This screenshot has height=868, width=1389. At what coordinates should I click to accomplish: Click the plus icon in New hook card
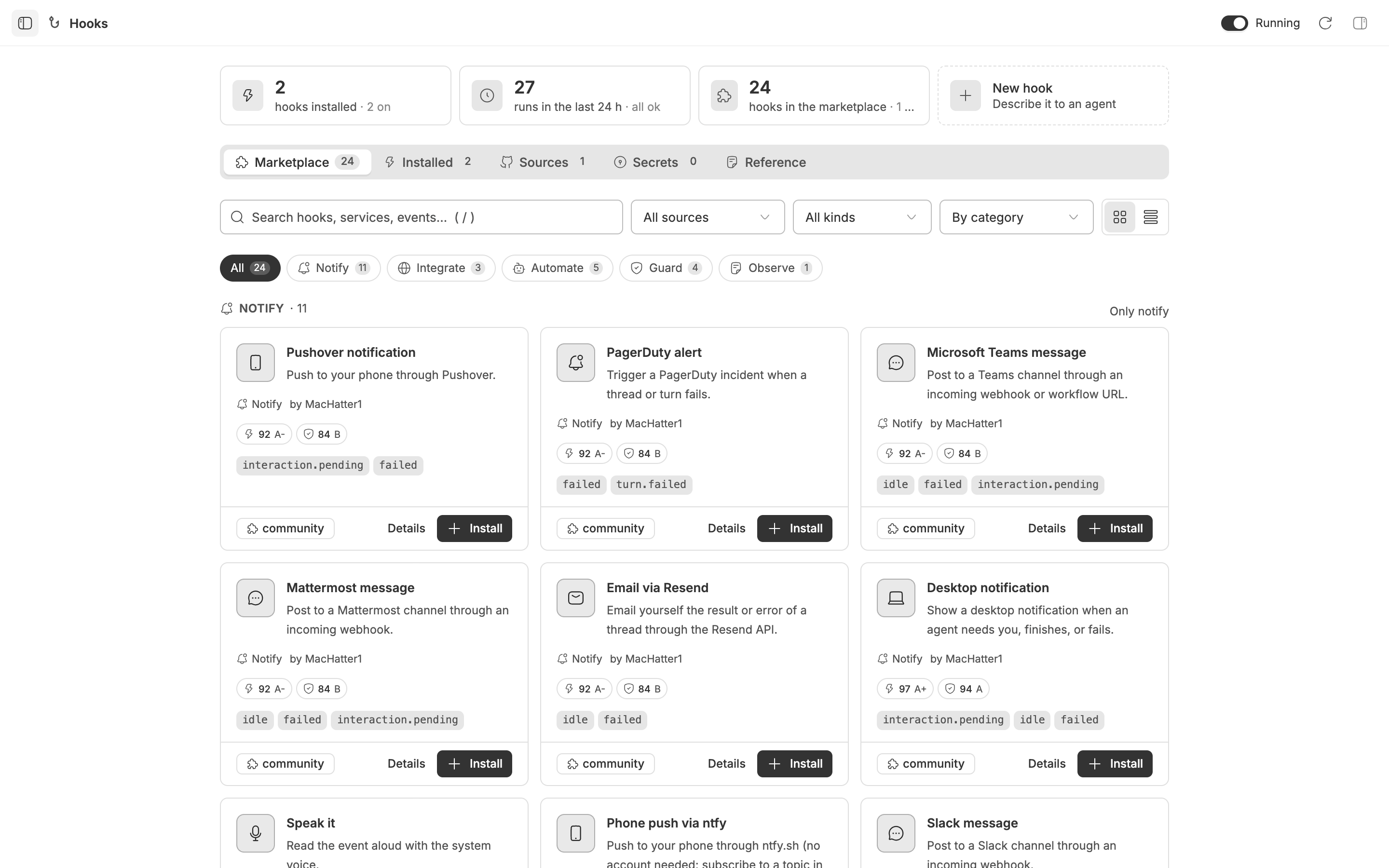(966, 95)
